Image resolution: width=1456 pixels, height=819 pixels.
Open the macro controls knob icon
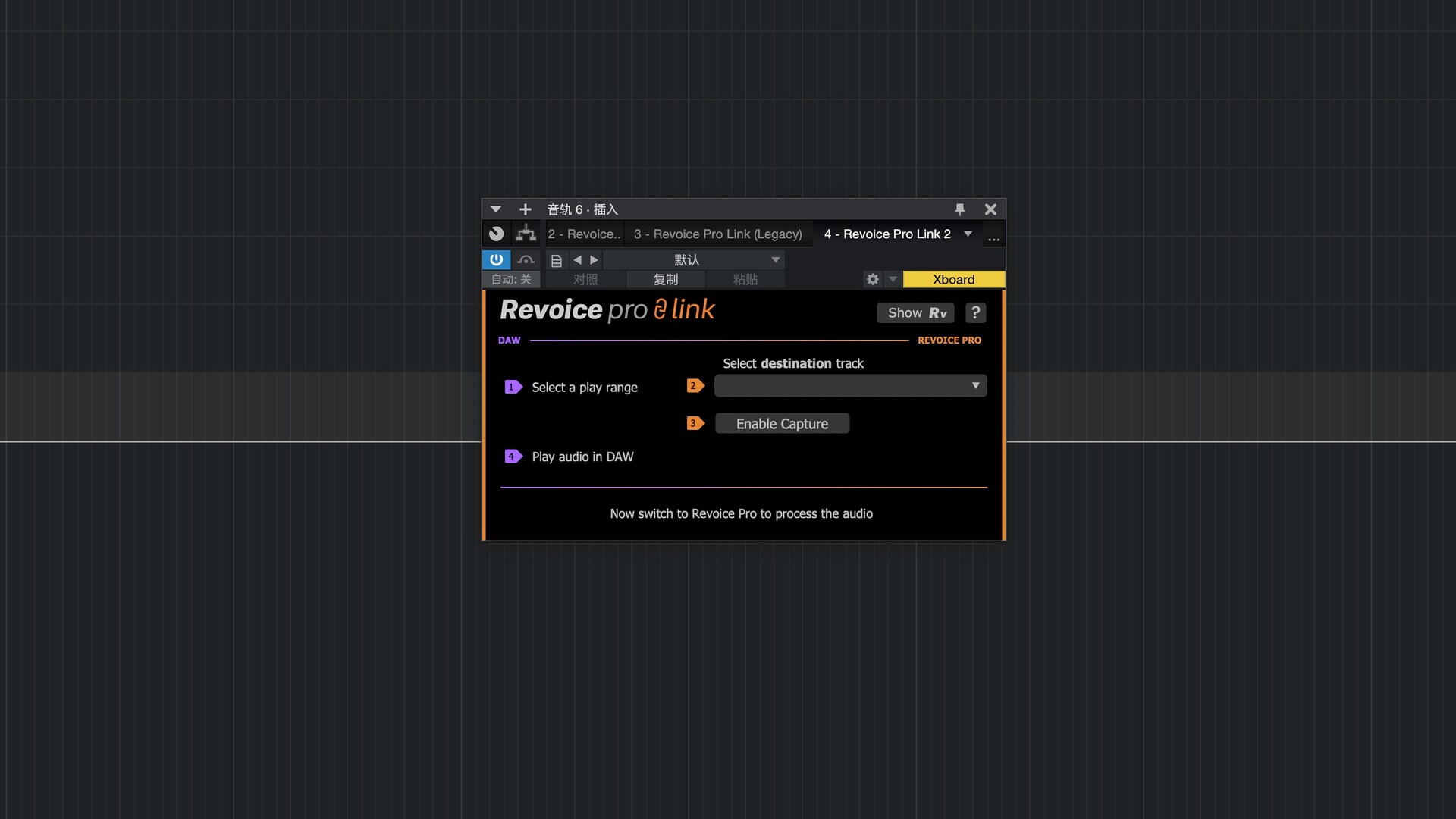[497, 234]
